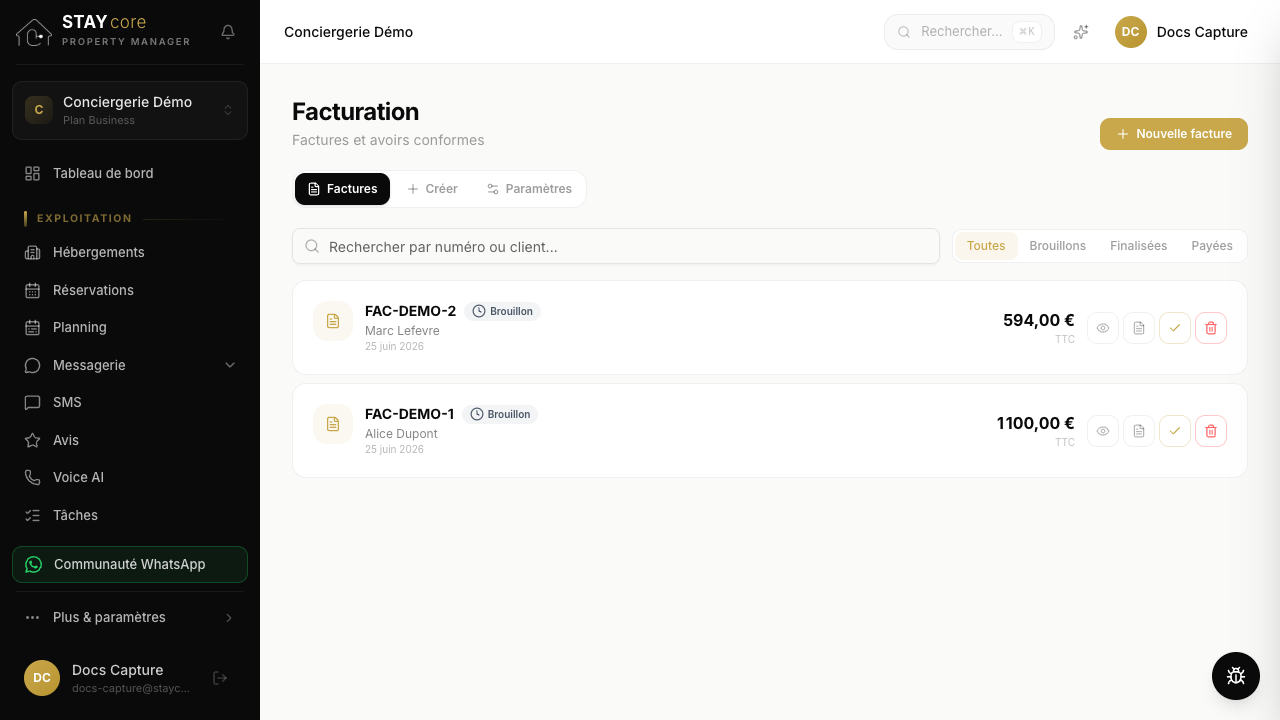Click the Conciergerie Démo header title
1280x720 pixels.
tap(348, 32)
